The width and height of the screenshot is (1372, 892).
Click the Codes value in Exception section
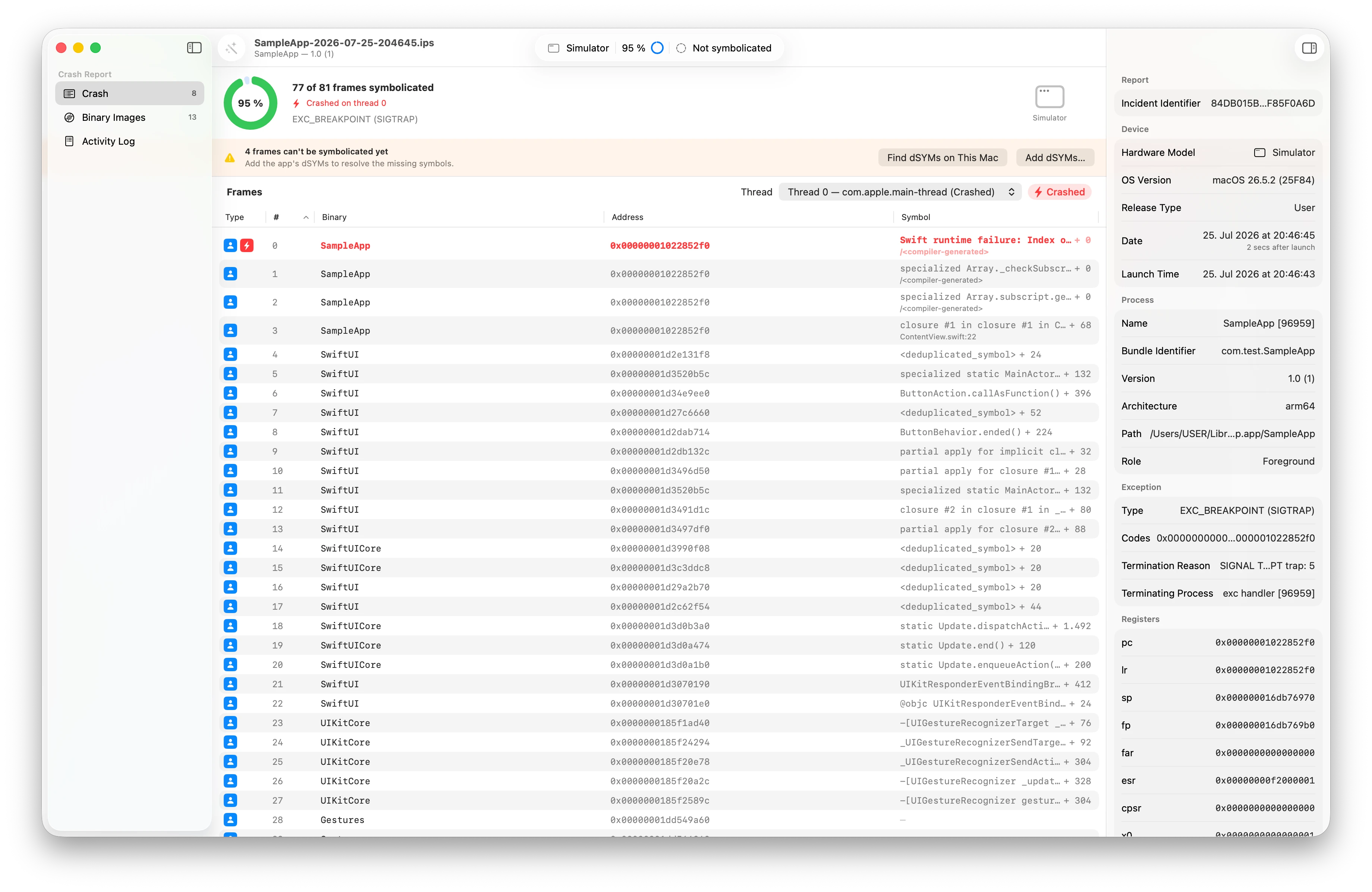coord(1236,538)
